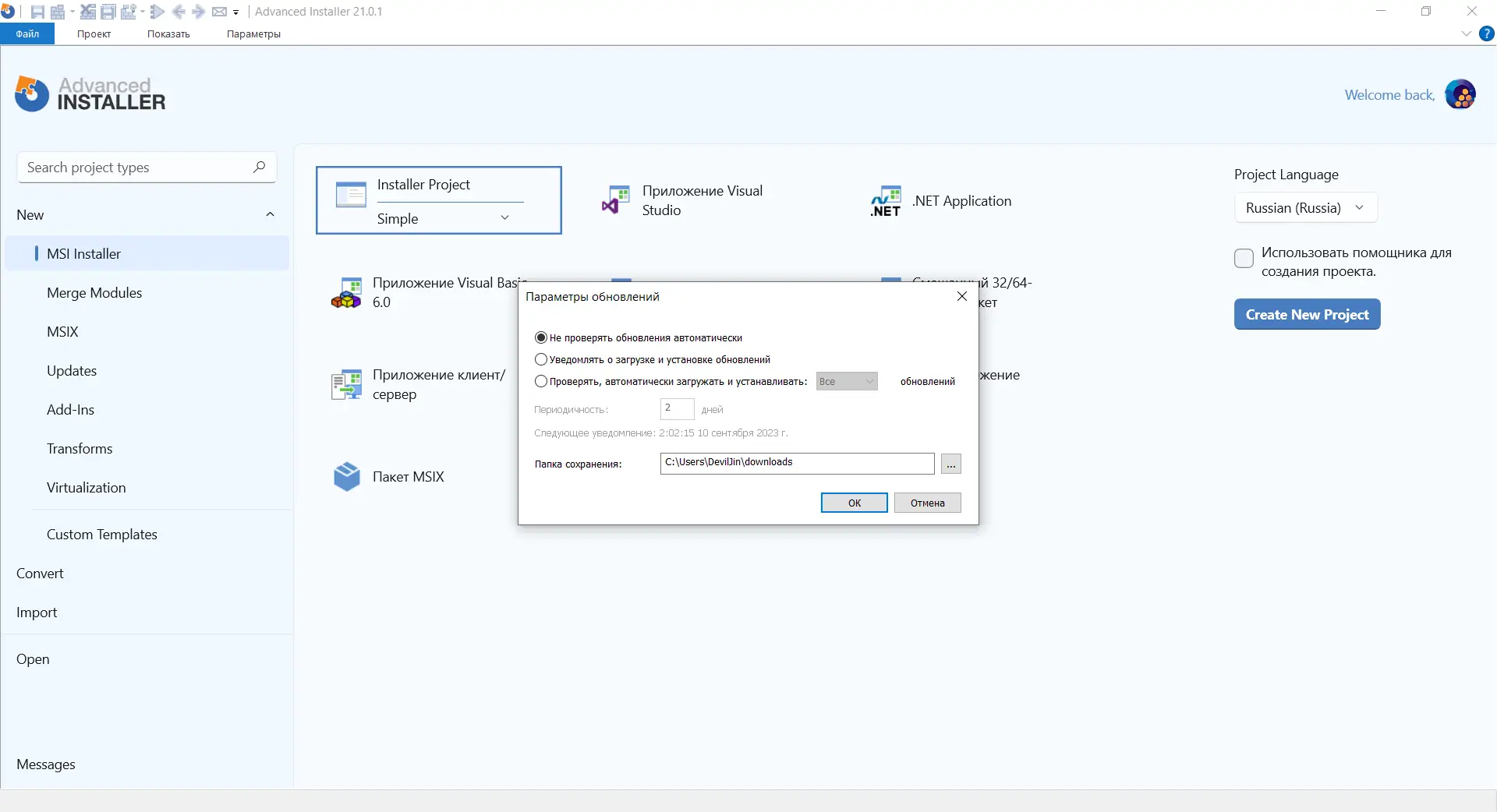Image resolution: width=1497 pixels, height=812 pixels.
Task: Open the Файл menu
Action: 27,34
